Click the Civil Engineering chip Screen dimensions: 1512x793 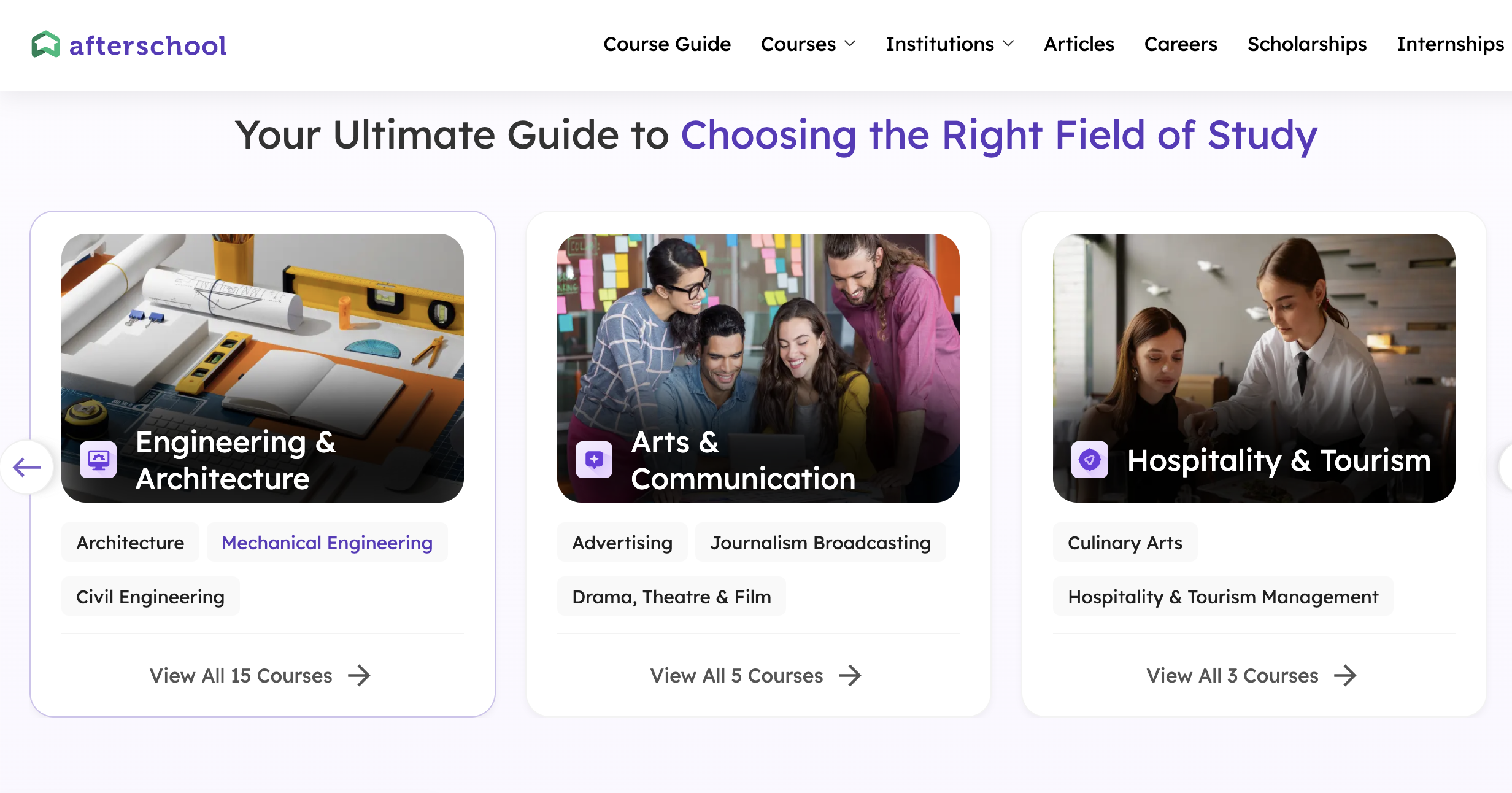click(150, 597)
